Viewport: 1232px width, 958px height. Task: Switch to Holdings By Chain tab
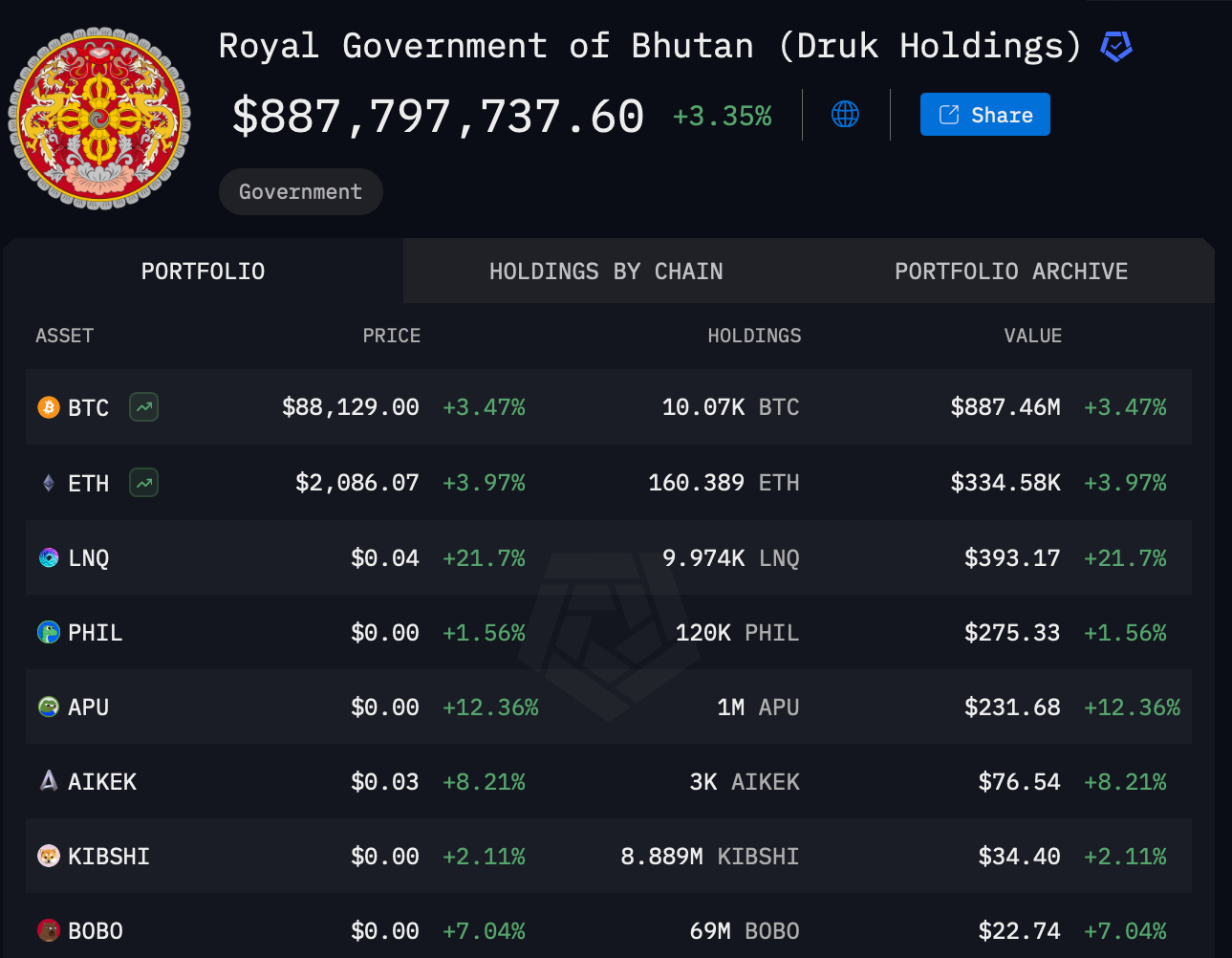point(606,272)
